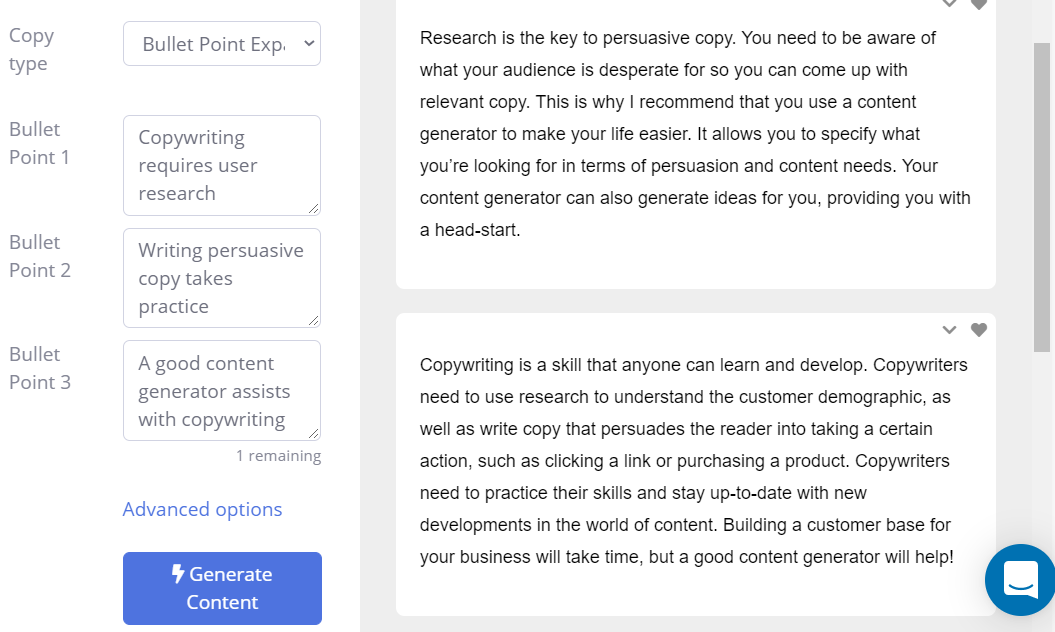Select the second generated copy card
The image size is (1055, 632).
[x=695, y=460]
